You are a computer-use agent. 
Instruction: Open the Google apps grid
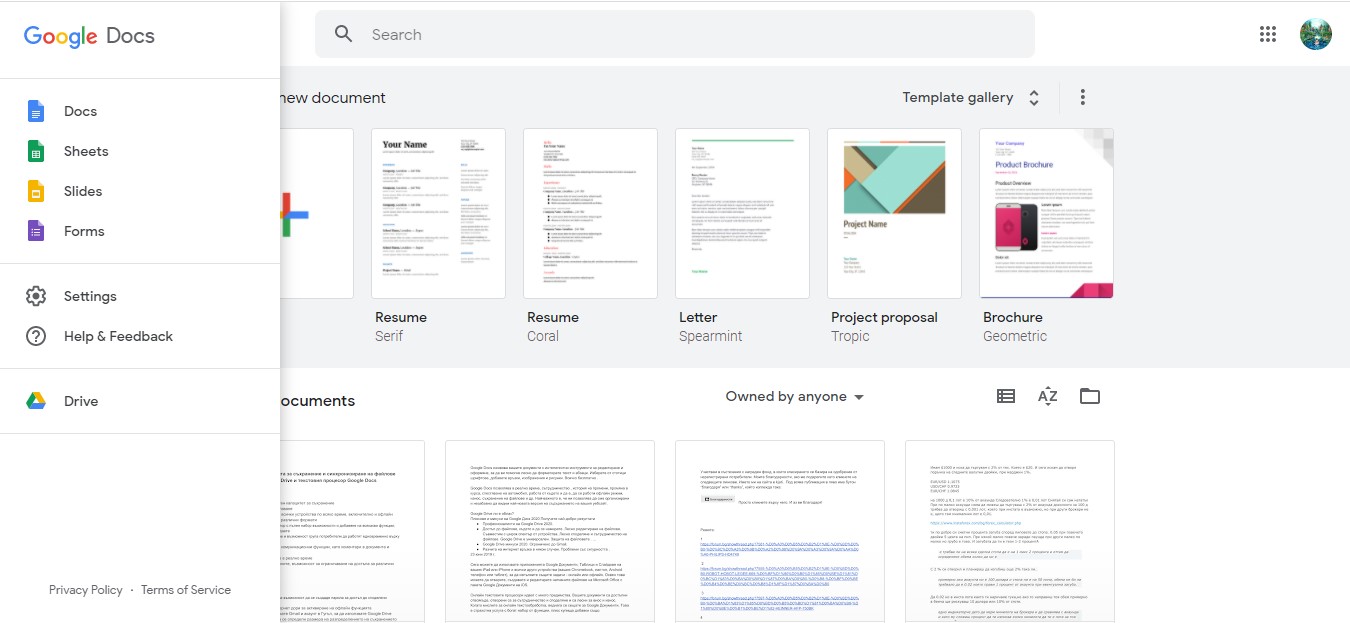click(1268, 34)
